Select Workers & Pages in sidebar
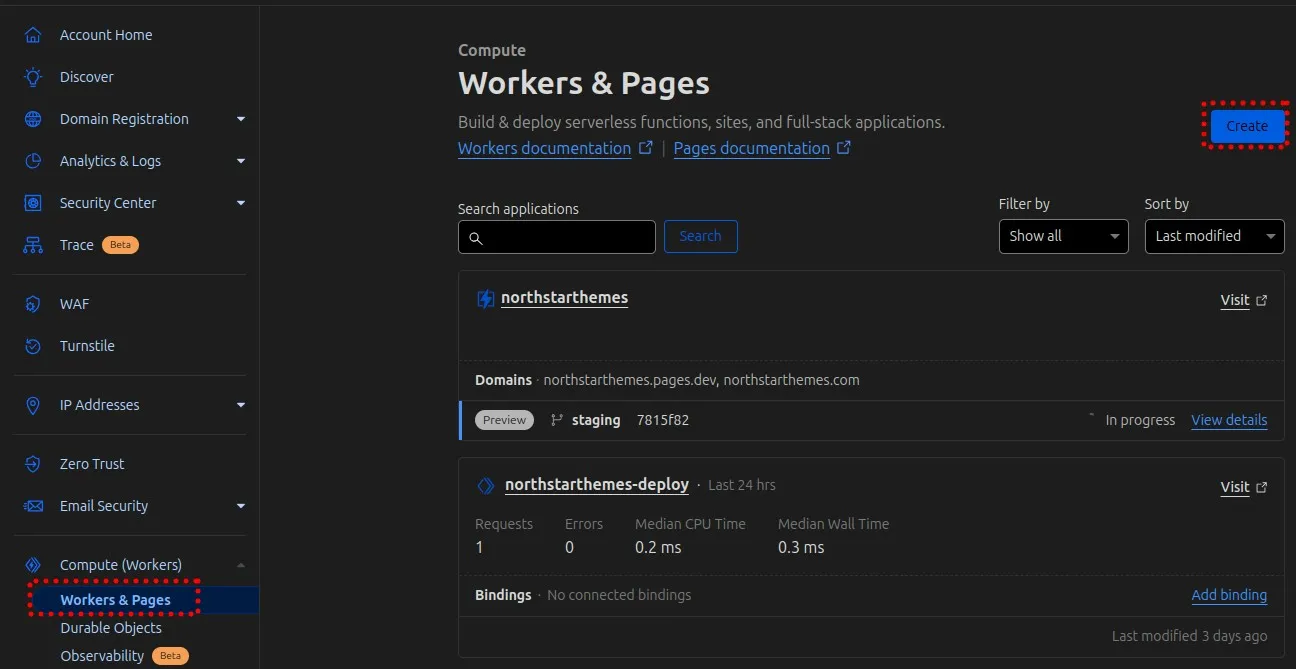This screenshot has height=669, width=1296. coord(115,600)
